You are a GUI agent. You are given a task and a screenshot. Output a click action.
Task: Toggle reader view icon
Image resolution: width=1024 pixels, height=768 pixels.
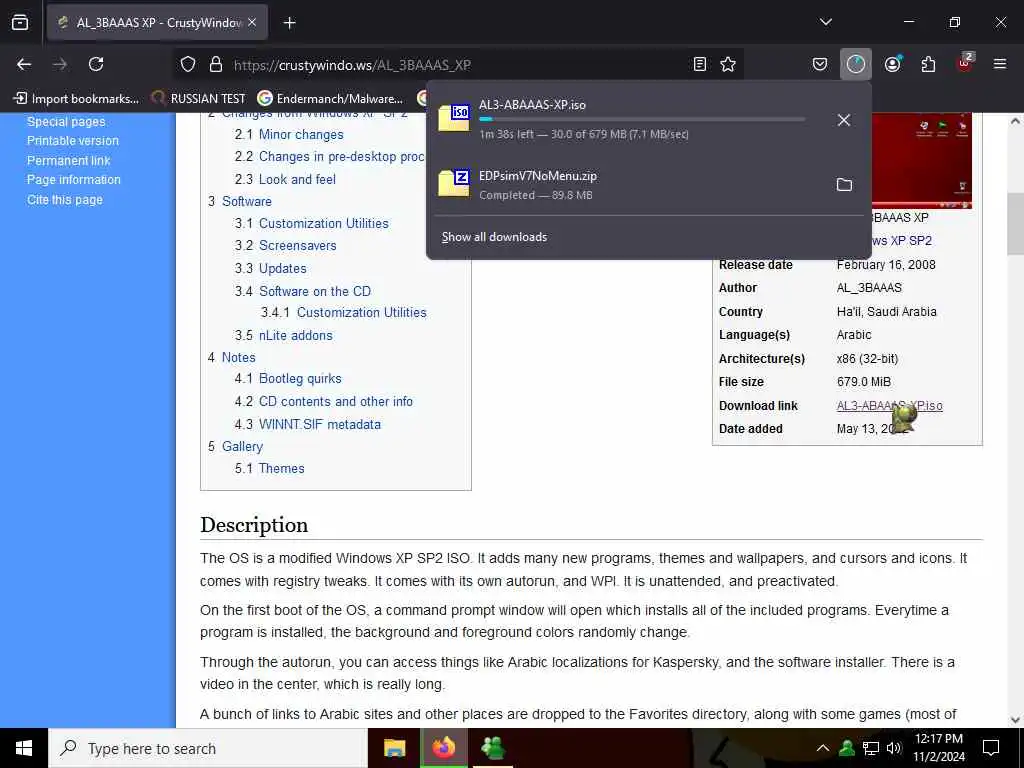[x=699, y=64]
